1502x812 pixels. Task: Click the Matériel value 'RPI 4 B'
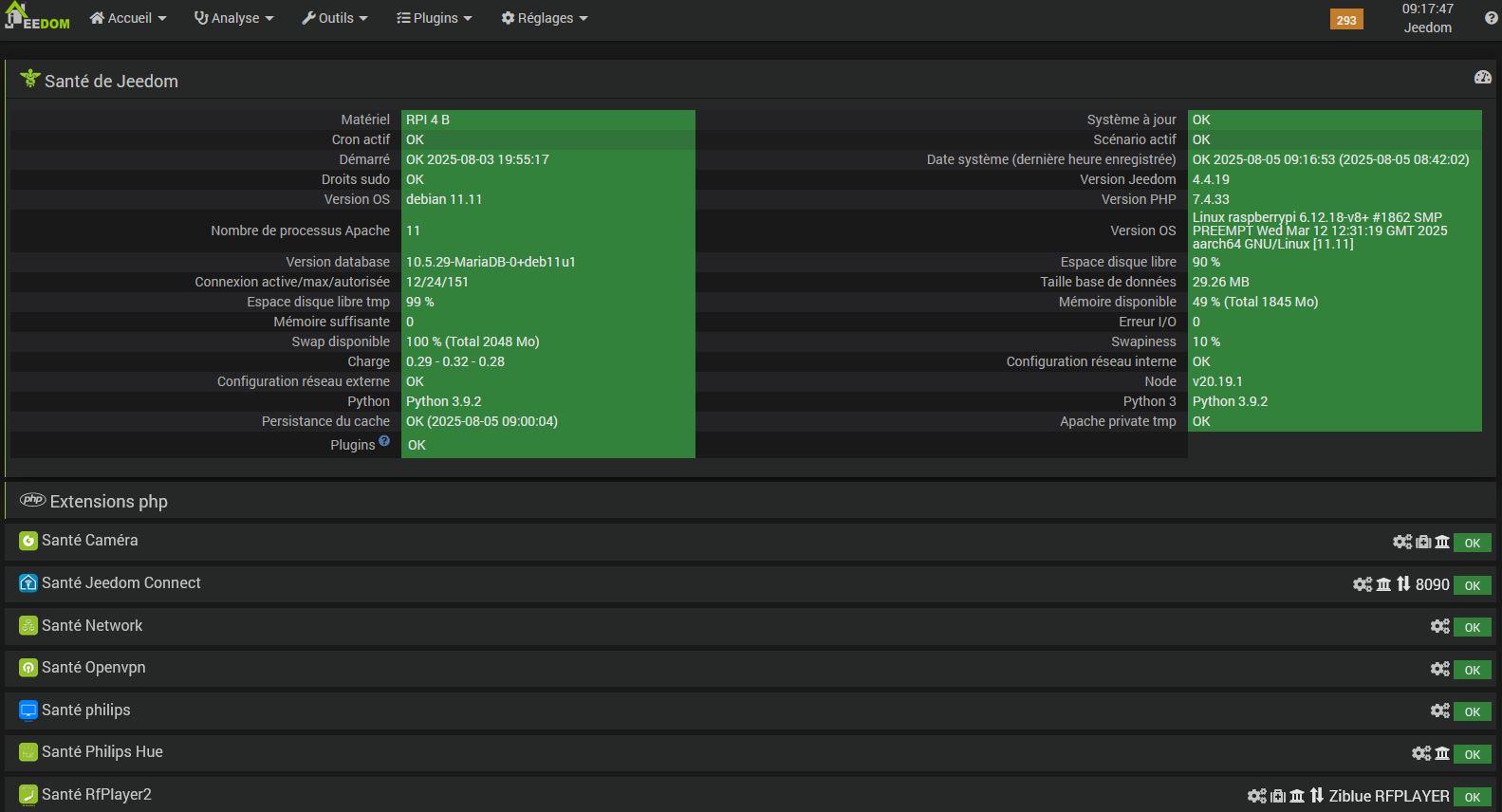428,120
